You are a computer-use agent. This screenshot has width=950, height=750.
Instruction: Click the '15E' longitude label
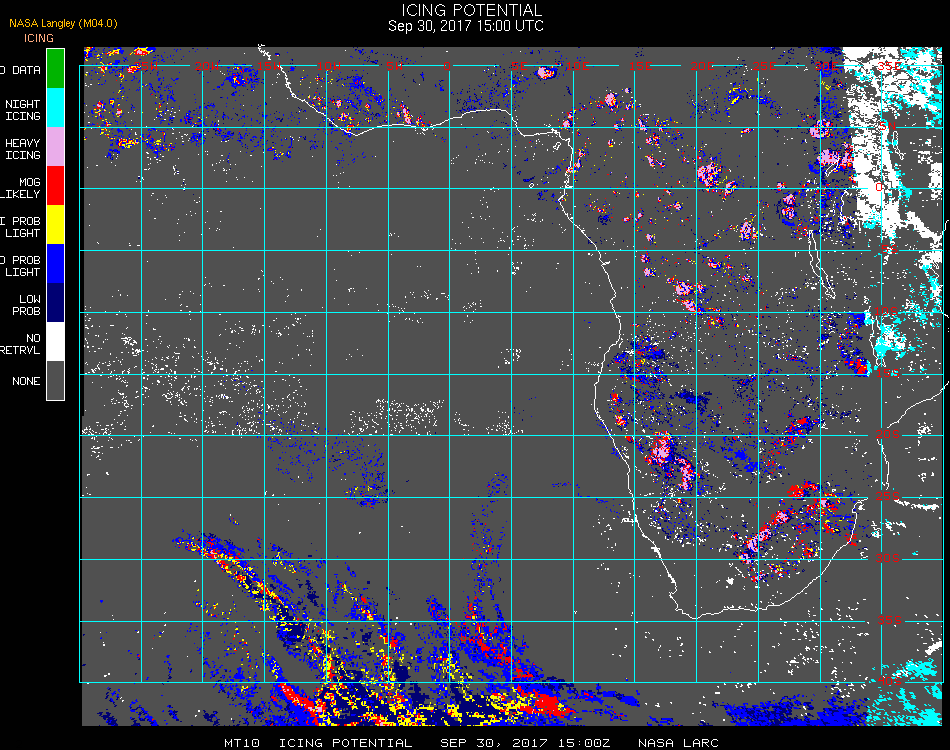[640, 66]
